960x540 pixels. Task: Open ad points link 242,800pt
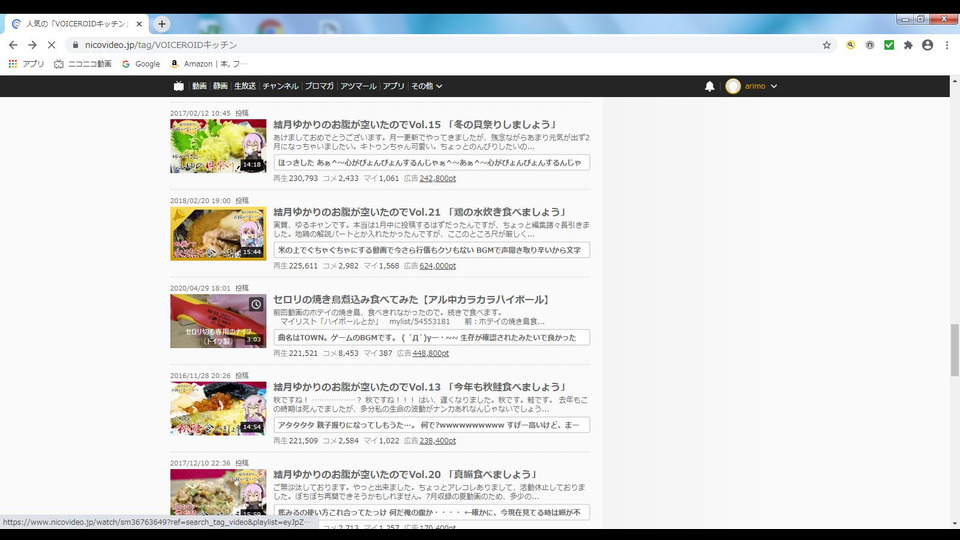[x=438, y=178]
